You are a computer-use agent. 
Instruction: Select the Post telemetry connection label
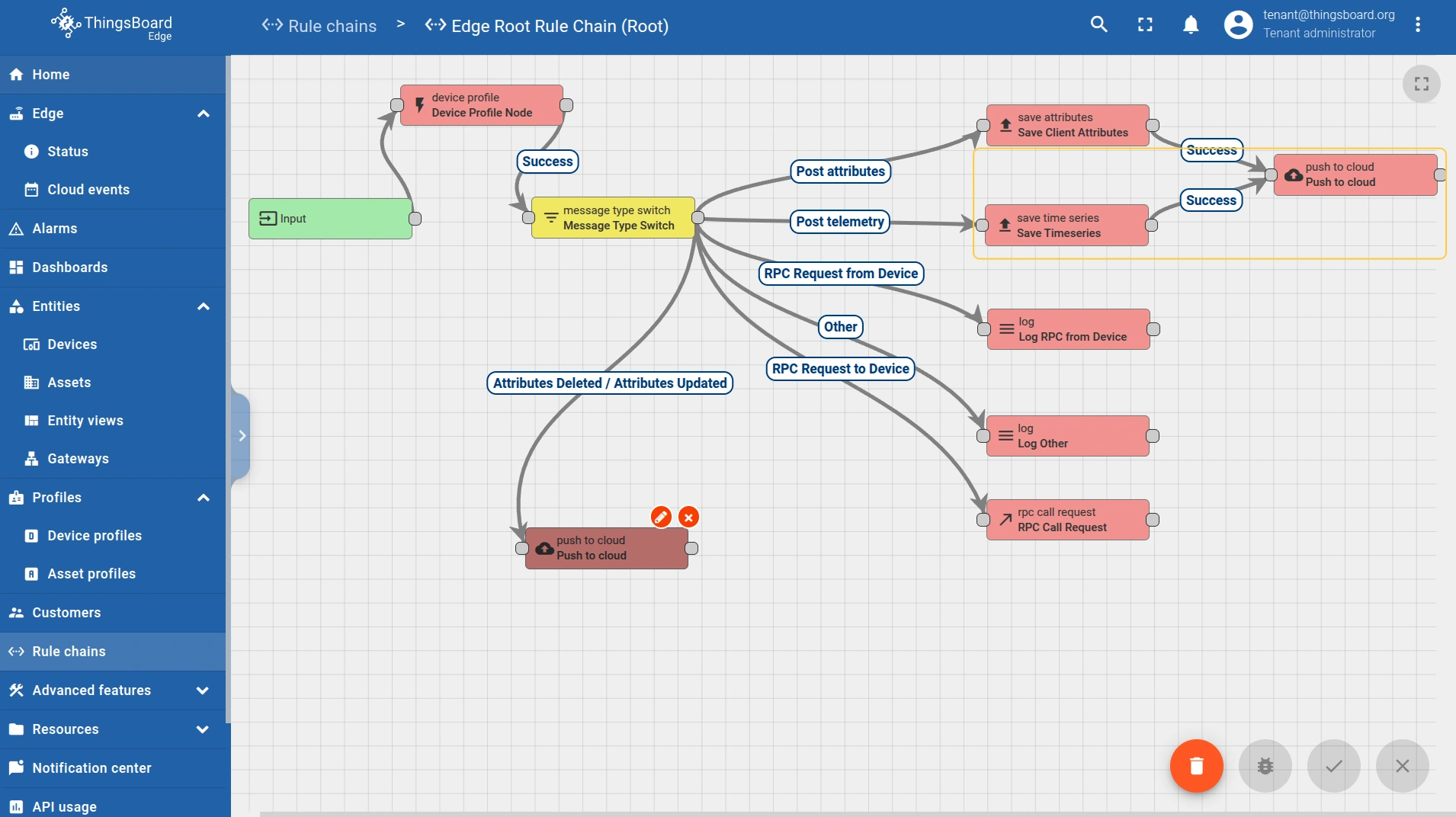[839, 222]
